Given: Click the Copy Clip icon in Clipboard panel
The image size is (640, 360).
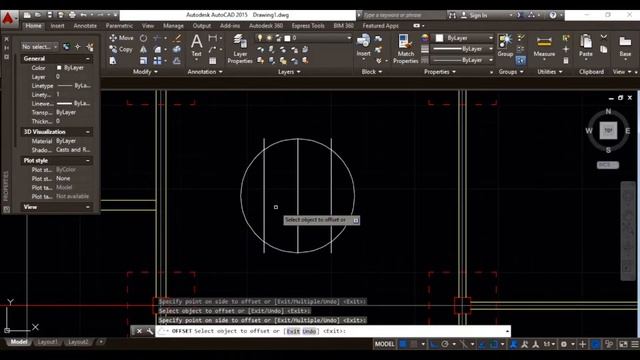Looking at the screenshot, I should click(604, 49).
